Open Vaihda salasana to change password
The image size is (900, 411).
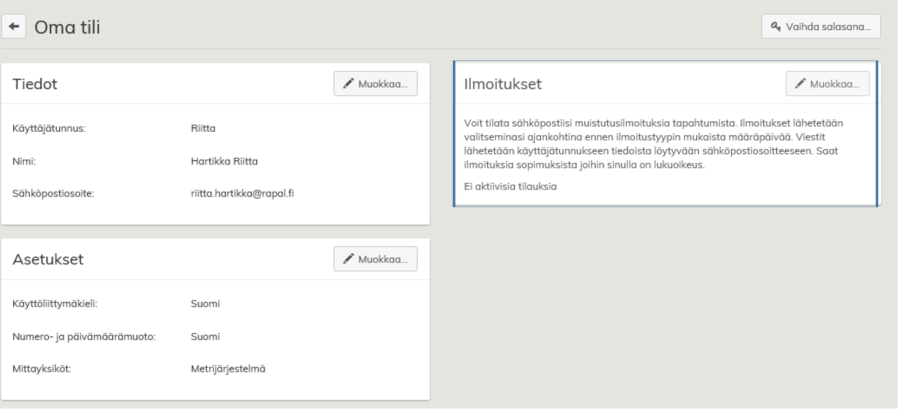click(820, 26)
